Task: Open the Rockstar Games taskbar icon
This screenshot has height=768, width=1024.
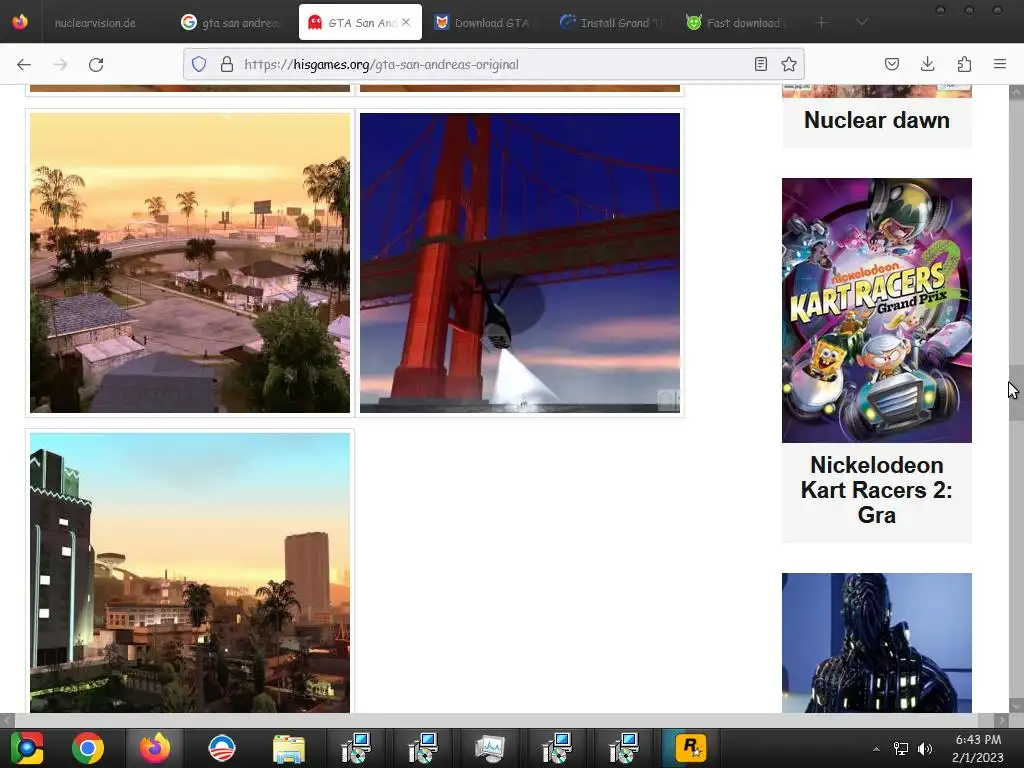Action: [x=691, y=748]
